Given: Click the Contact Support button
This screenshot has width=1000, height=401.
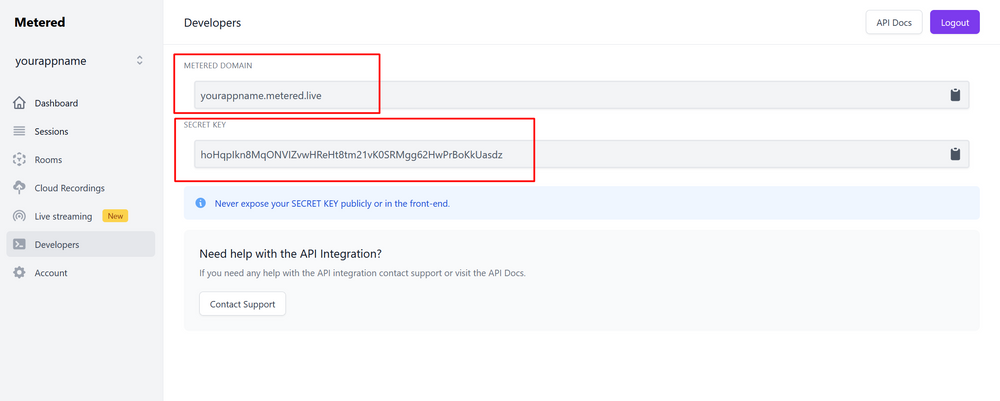Looking at the screenshot, I should 242,304.
